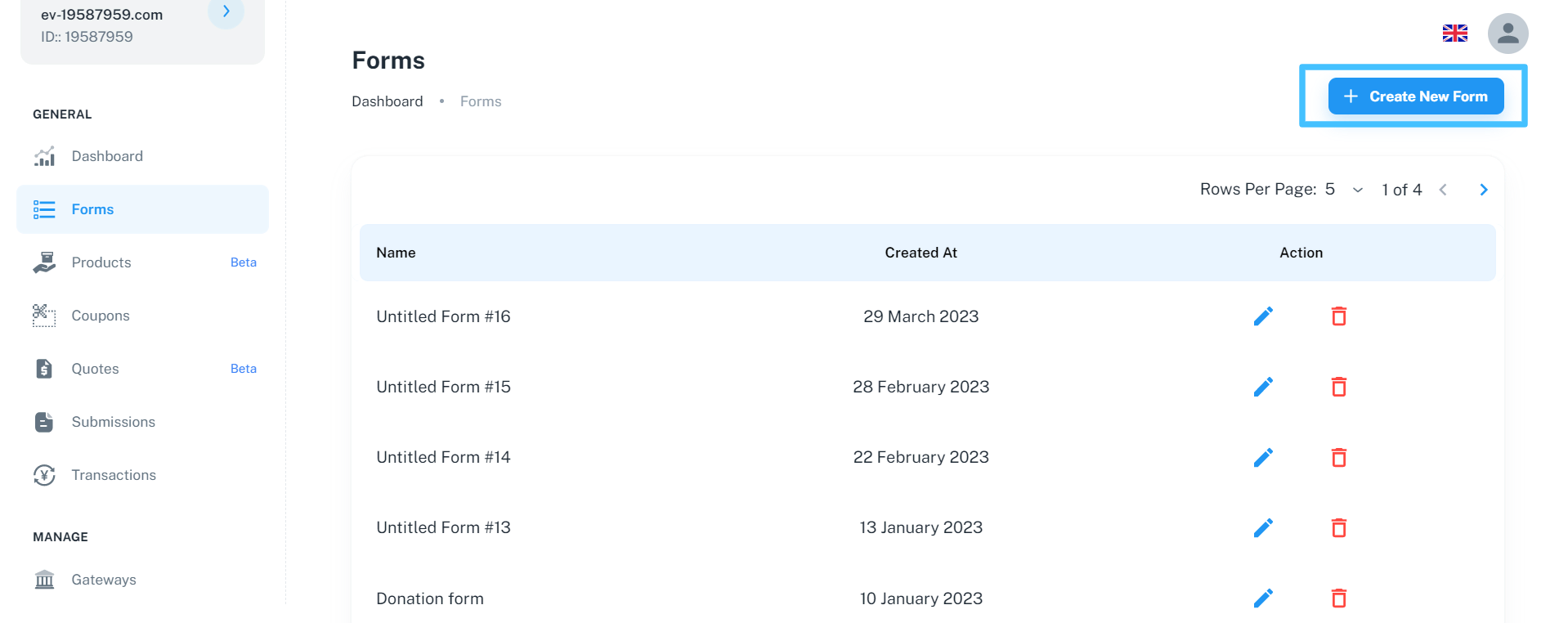Delete the Donation form with trash icon
This screenshot has width=1568, height=623.
coord(1338,598)
